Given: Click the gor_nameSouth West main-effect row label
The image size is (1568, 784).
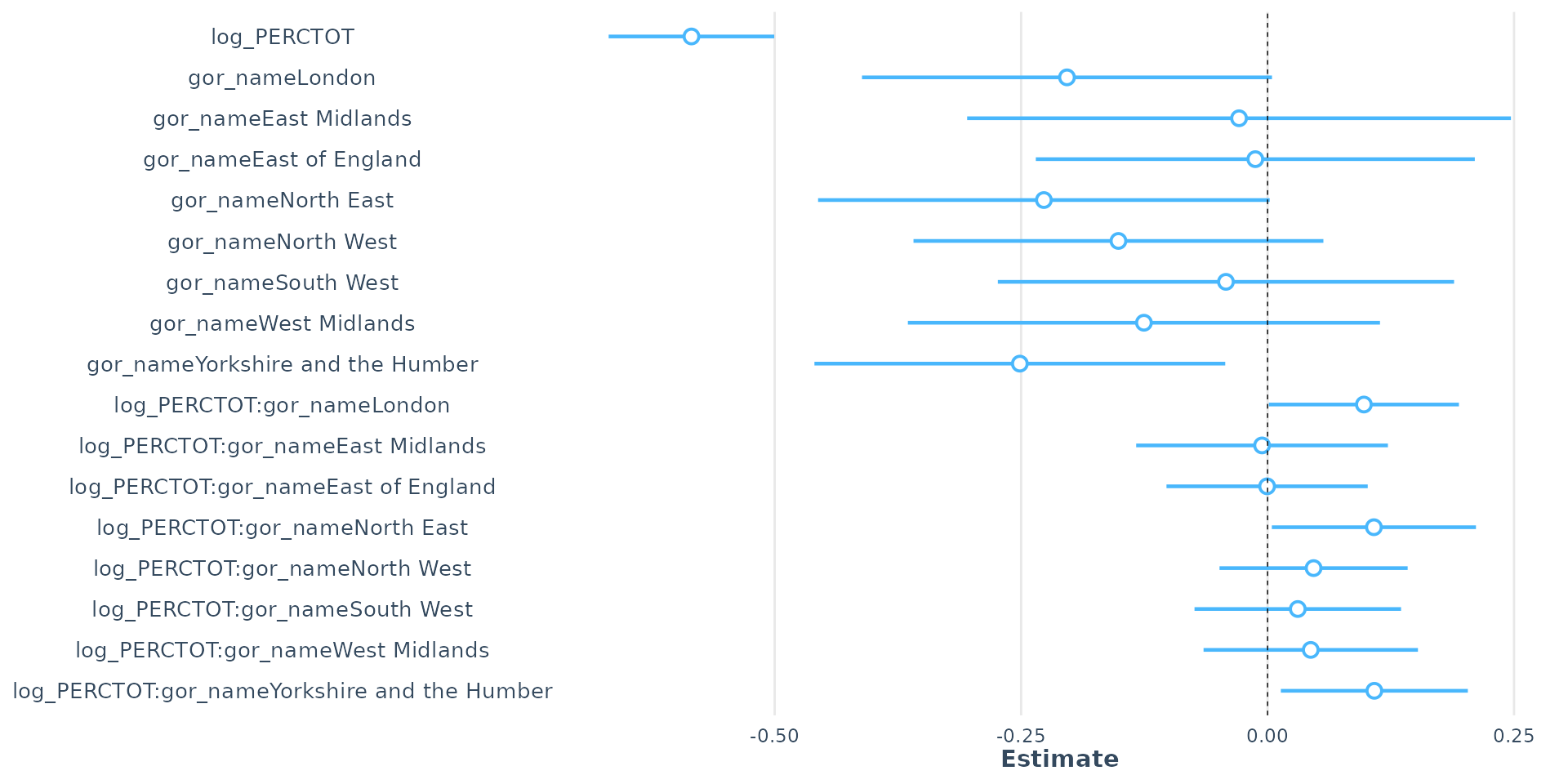Looking at the screenshot, I should (283, 283).
